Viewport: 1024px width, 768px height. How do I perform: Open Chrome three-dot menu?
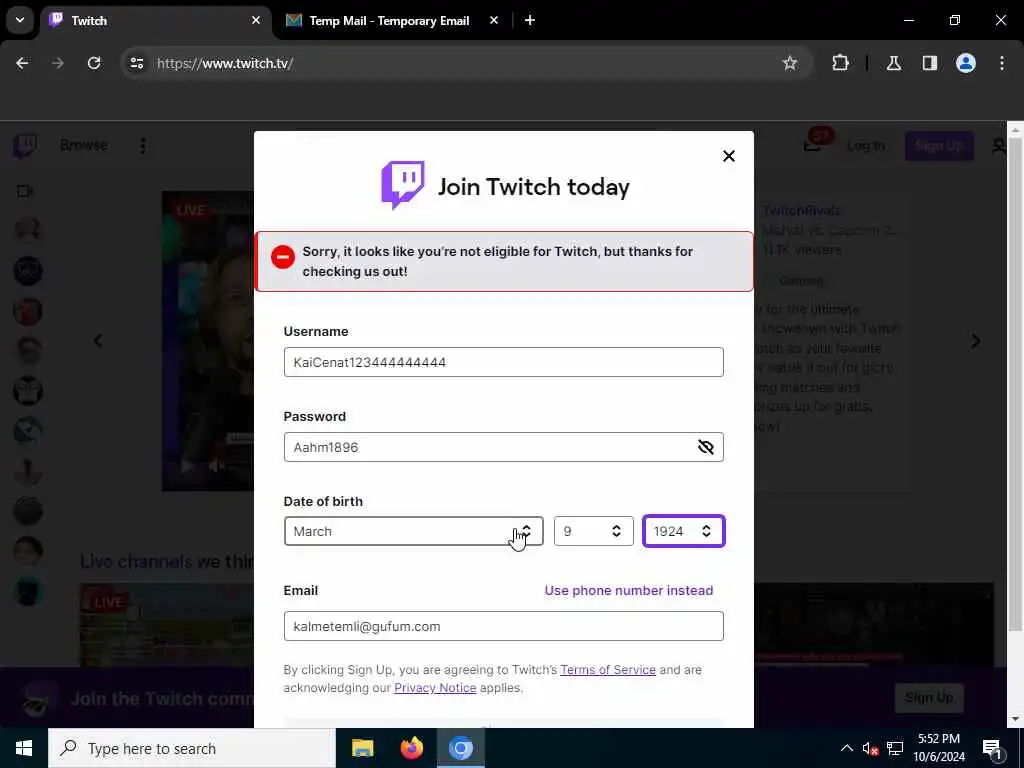[1002, 63]
